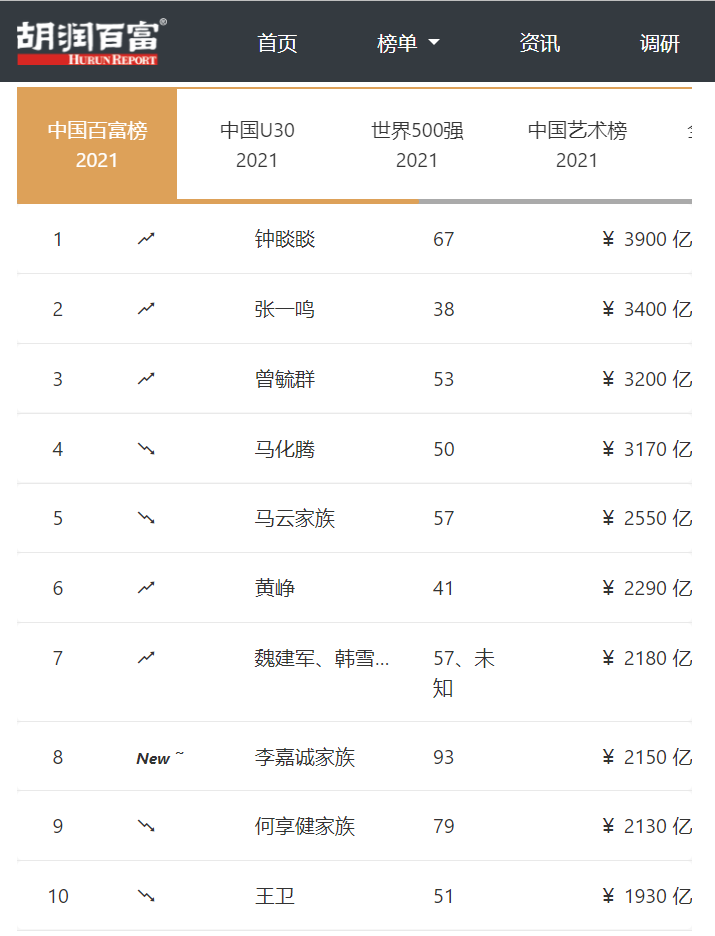Select the 中国百富榜 2021 tab
Viewport: 715px width, 936px height.
97,145
